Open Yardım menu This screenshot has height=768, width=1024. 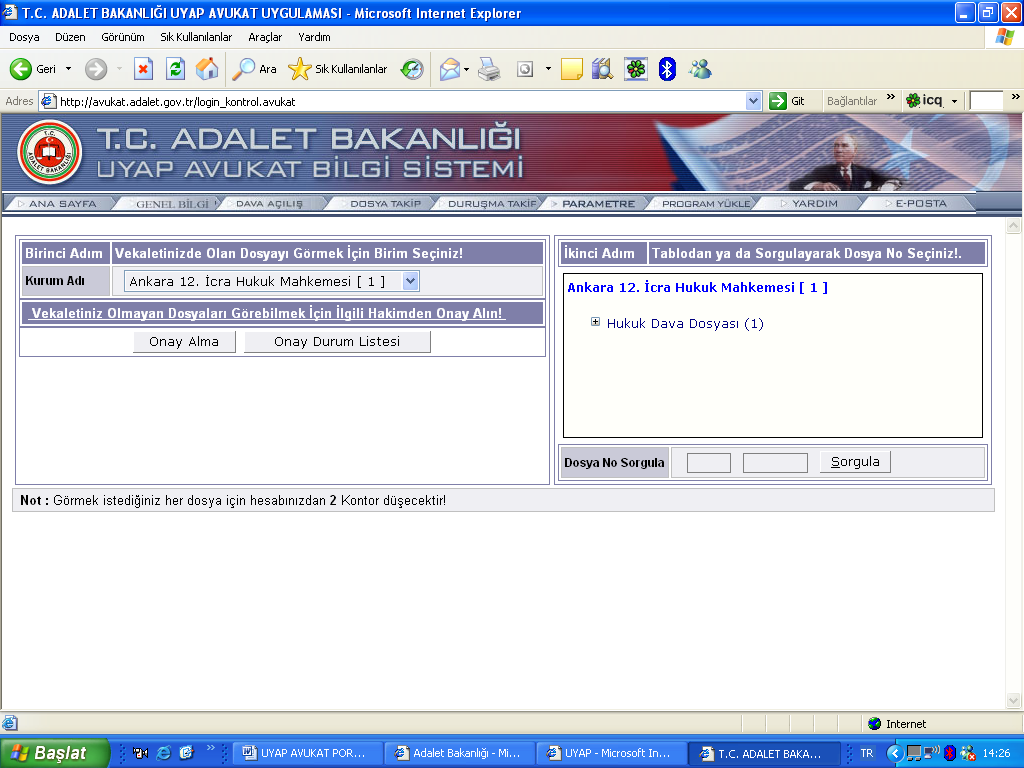tap(314, 37)
